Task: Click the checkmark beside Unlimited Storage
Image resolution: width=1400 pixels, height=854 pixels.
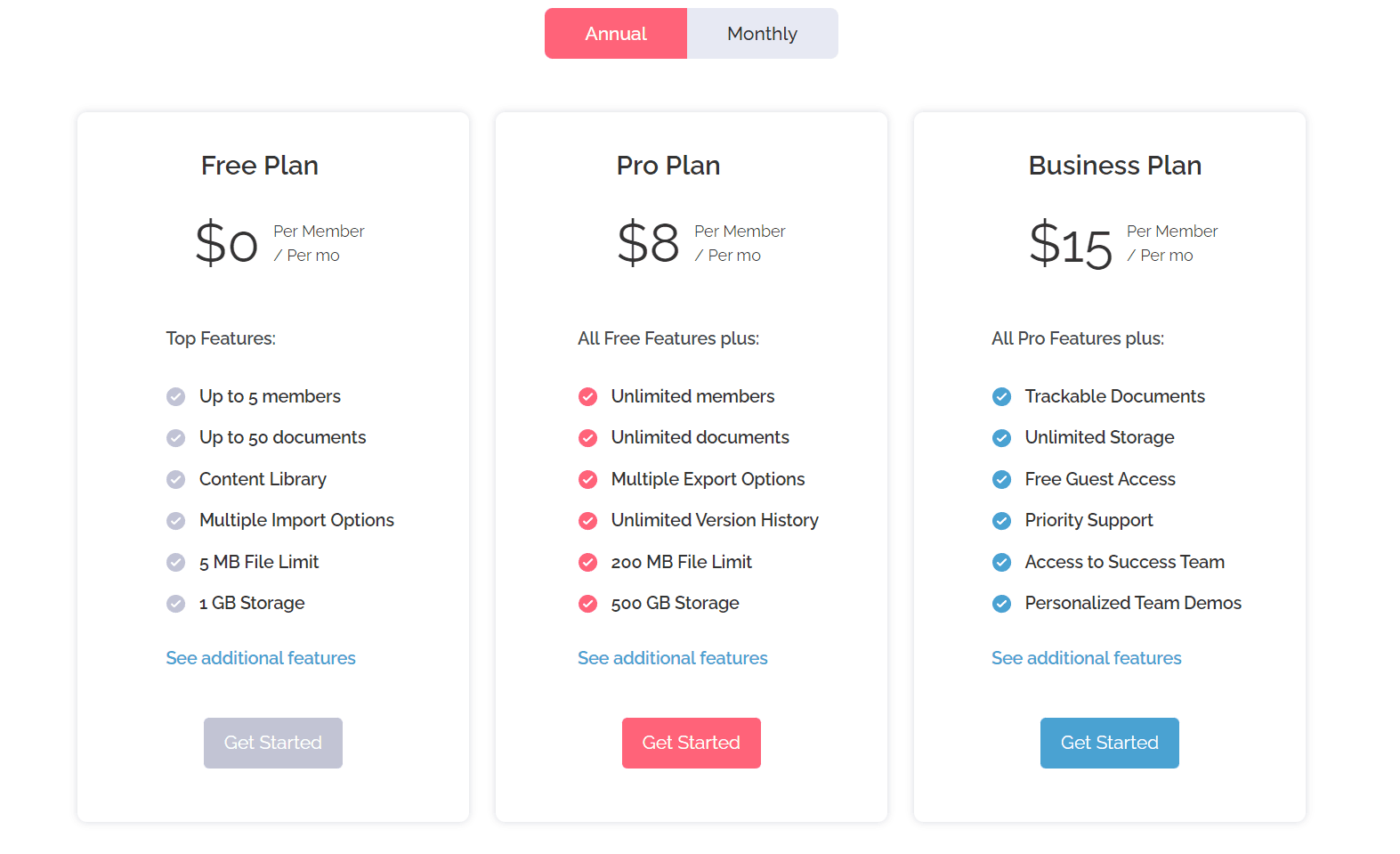Action: (1001, 437)
